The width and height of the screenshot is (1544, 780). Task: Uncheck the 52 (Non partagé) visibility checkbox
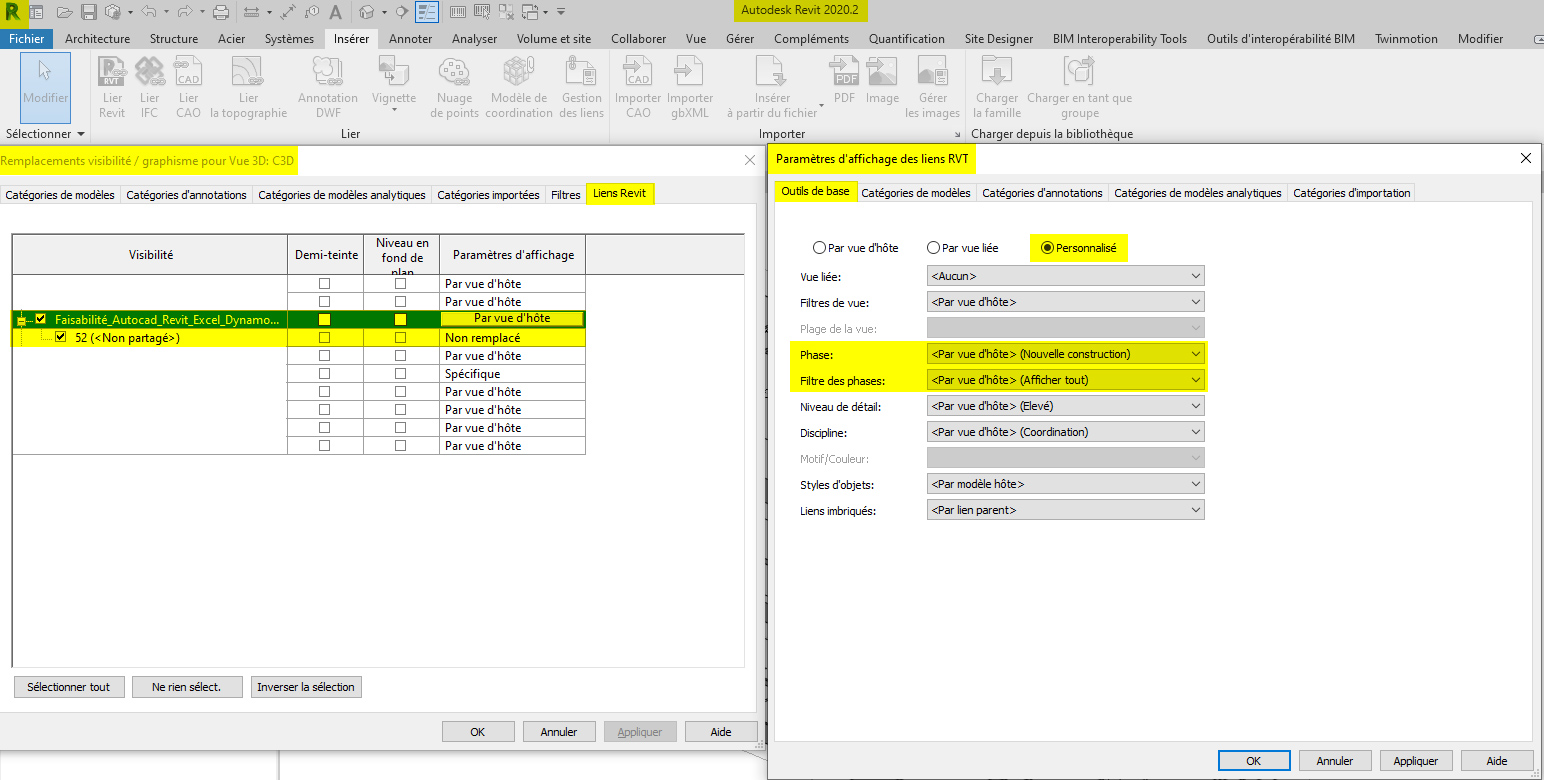(61, 338)
